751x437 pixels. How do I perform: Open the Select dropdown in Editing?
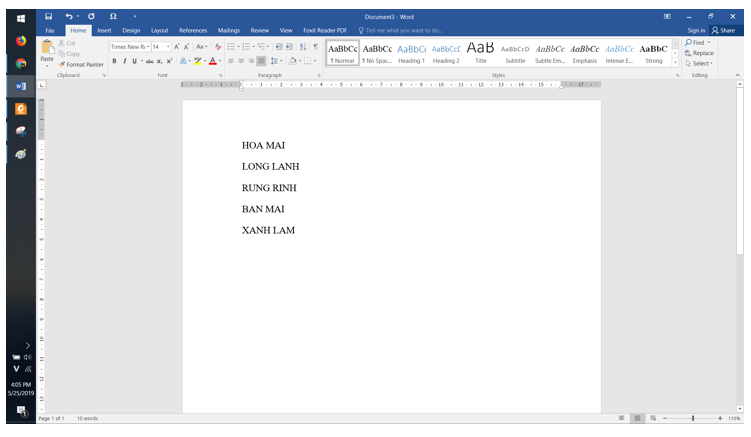point(699,63)
